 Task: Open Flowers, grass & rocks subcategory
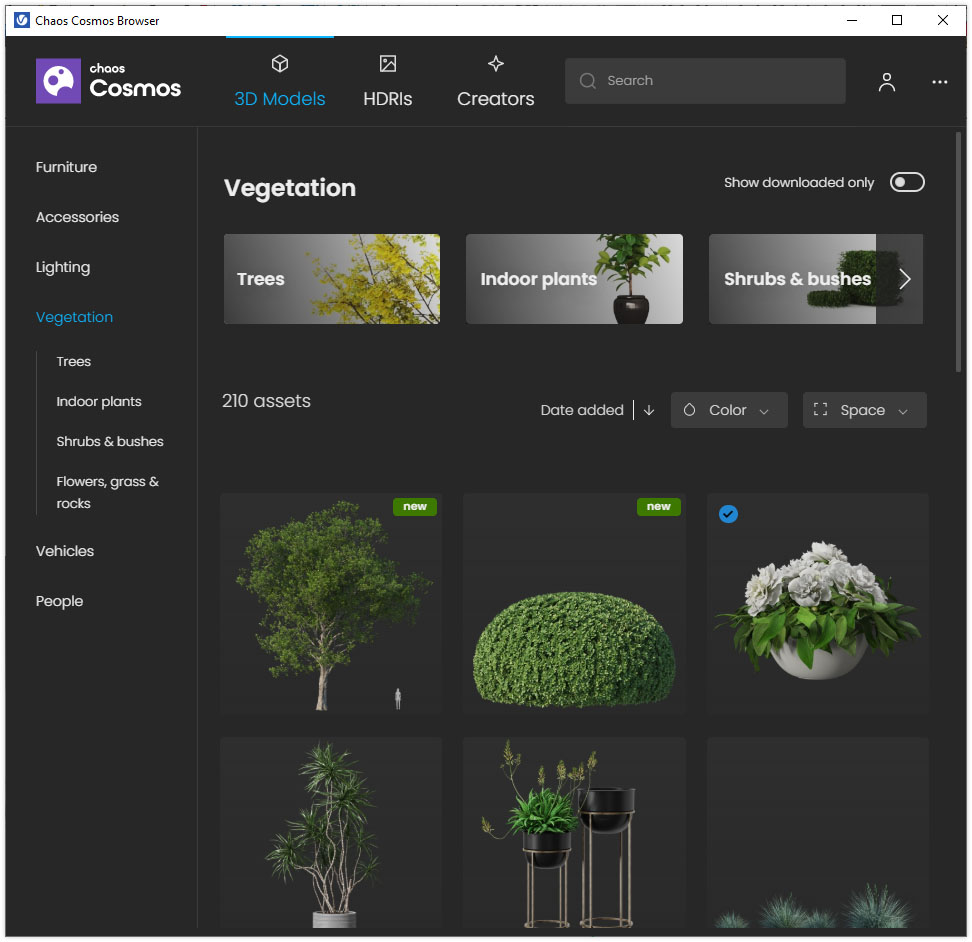[108, 492]
